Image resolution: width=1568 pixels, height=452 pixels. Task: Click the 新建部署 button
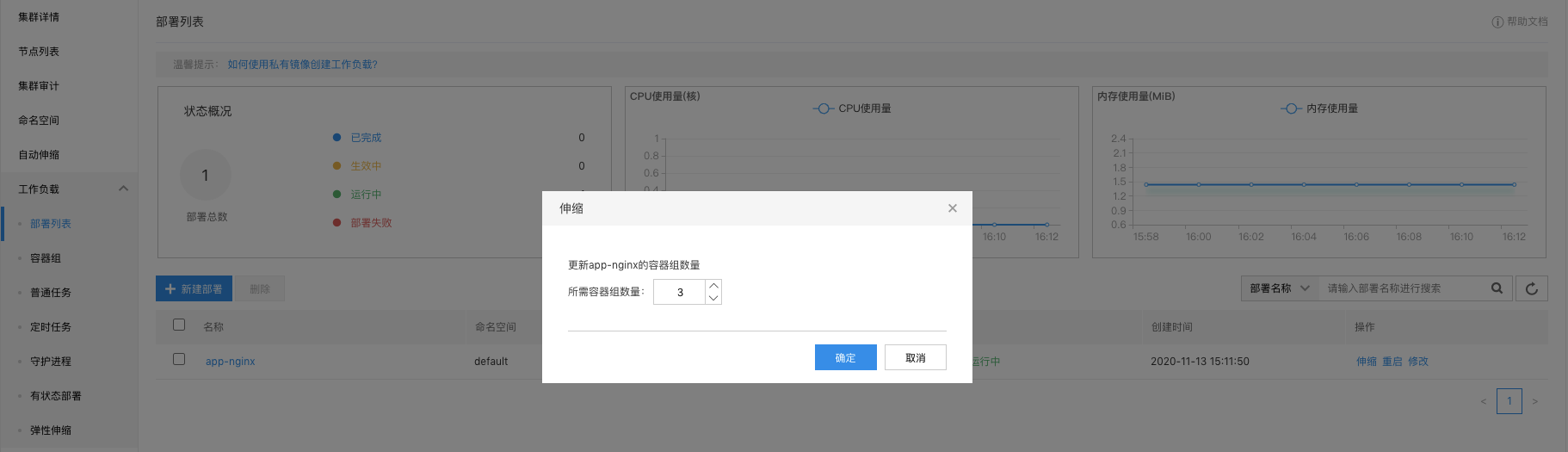point(194,289)
